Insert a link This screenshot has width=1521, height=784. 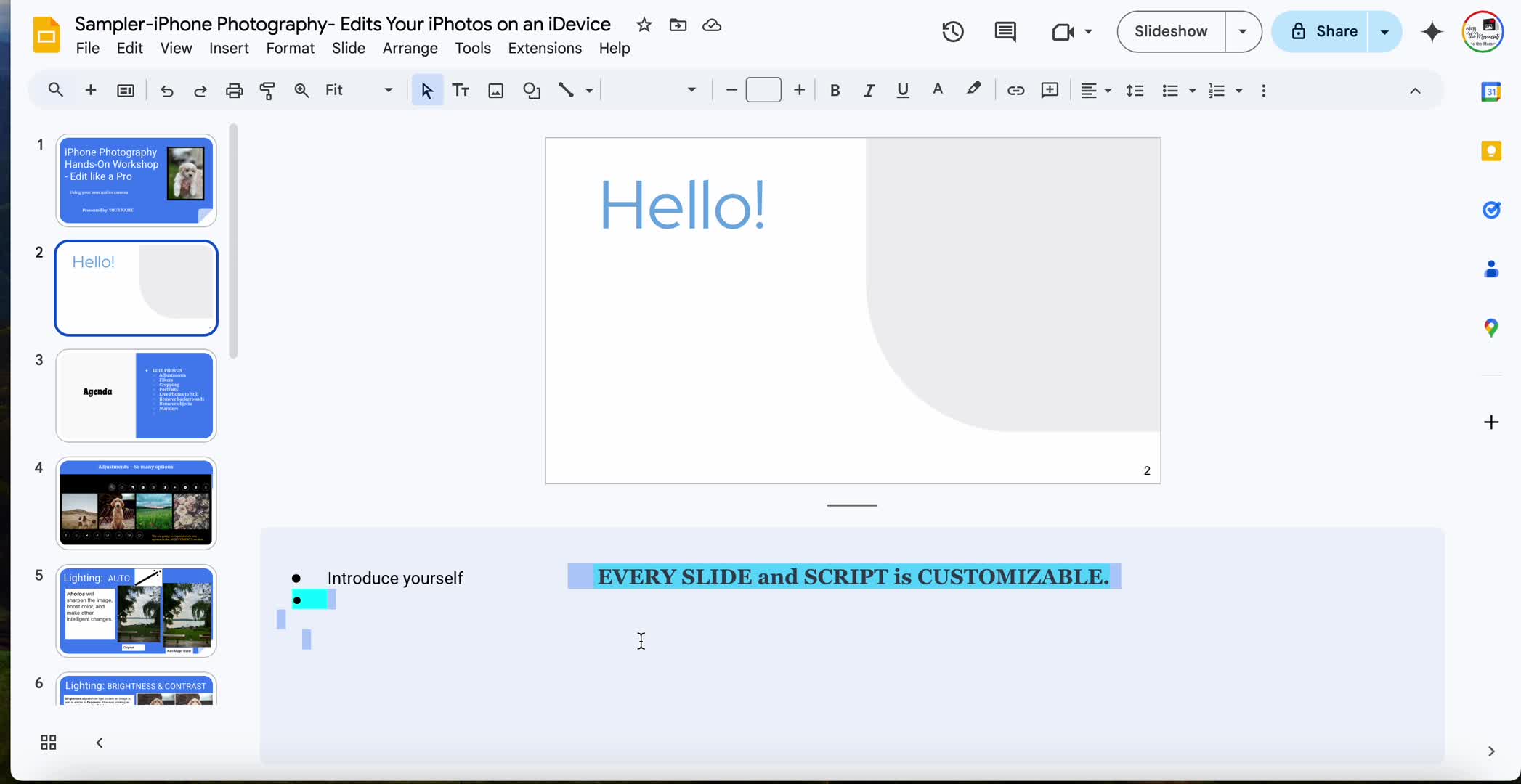point(1015,90)
